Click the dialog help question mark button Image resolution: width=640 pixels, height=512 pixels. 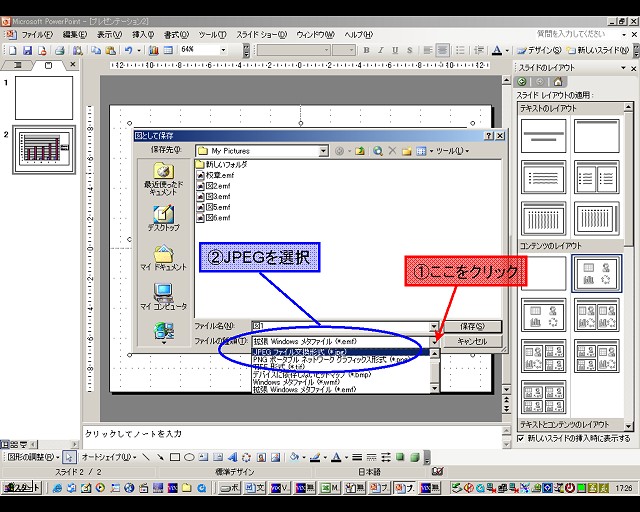(489, 136)
